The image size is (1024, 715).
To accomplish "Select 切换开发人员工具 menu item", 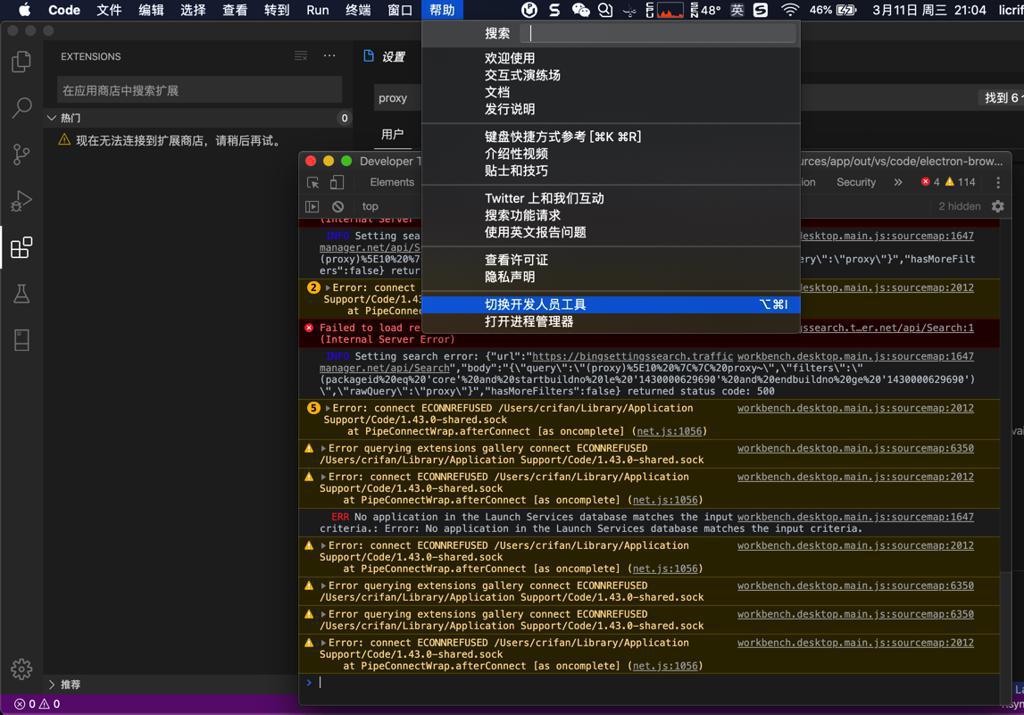I will 611,304.
